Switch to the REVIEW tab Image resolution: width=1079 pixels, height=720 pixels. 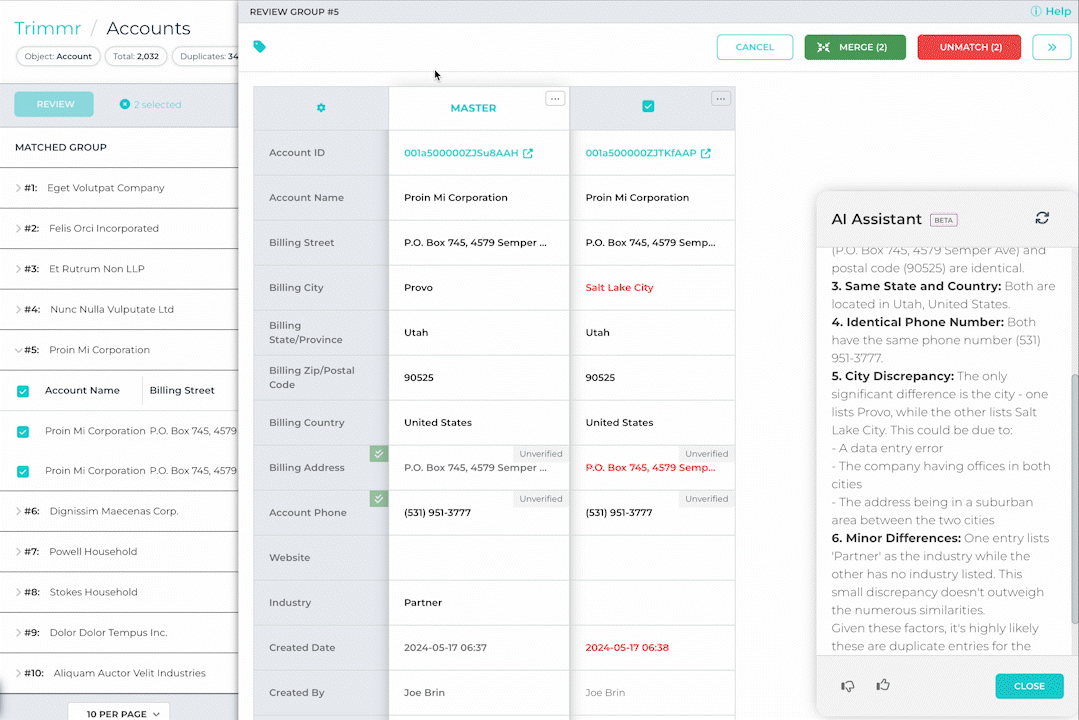tap(53, 103)
